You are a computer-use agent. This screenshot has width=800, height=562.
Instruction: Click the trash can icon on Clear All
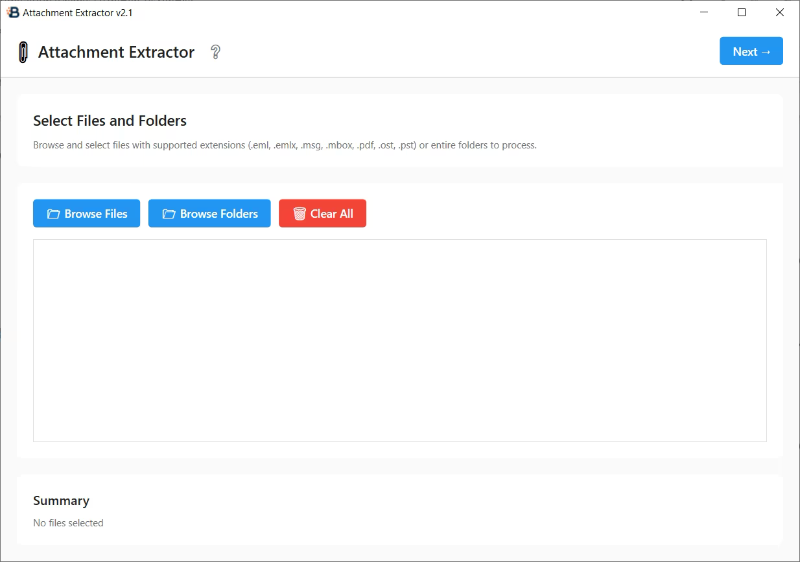[x=299, y=214]
